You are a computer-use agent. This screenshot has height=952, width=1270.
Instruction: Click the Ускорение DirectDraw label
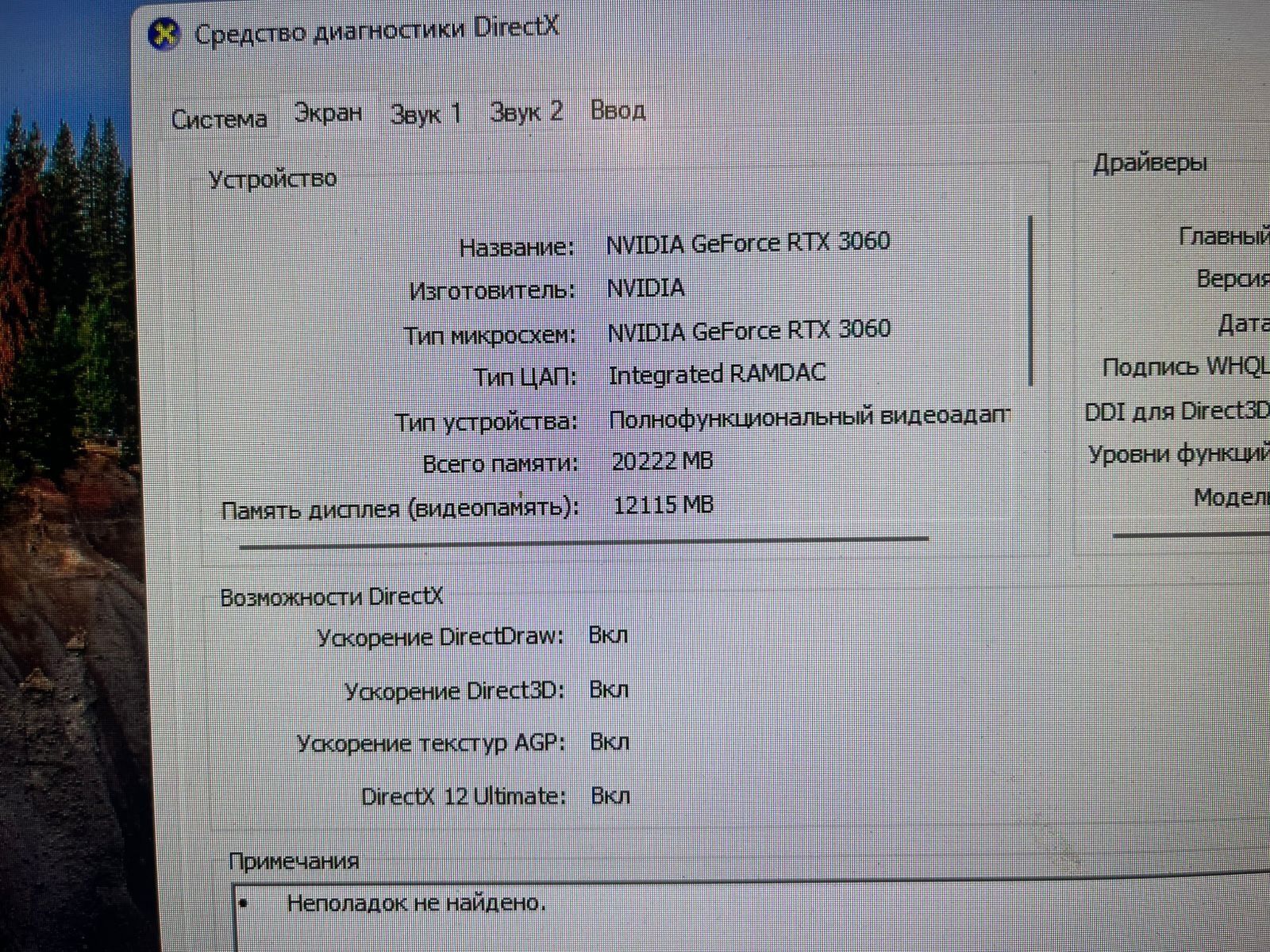click(441, 637)
